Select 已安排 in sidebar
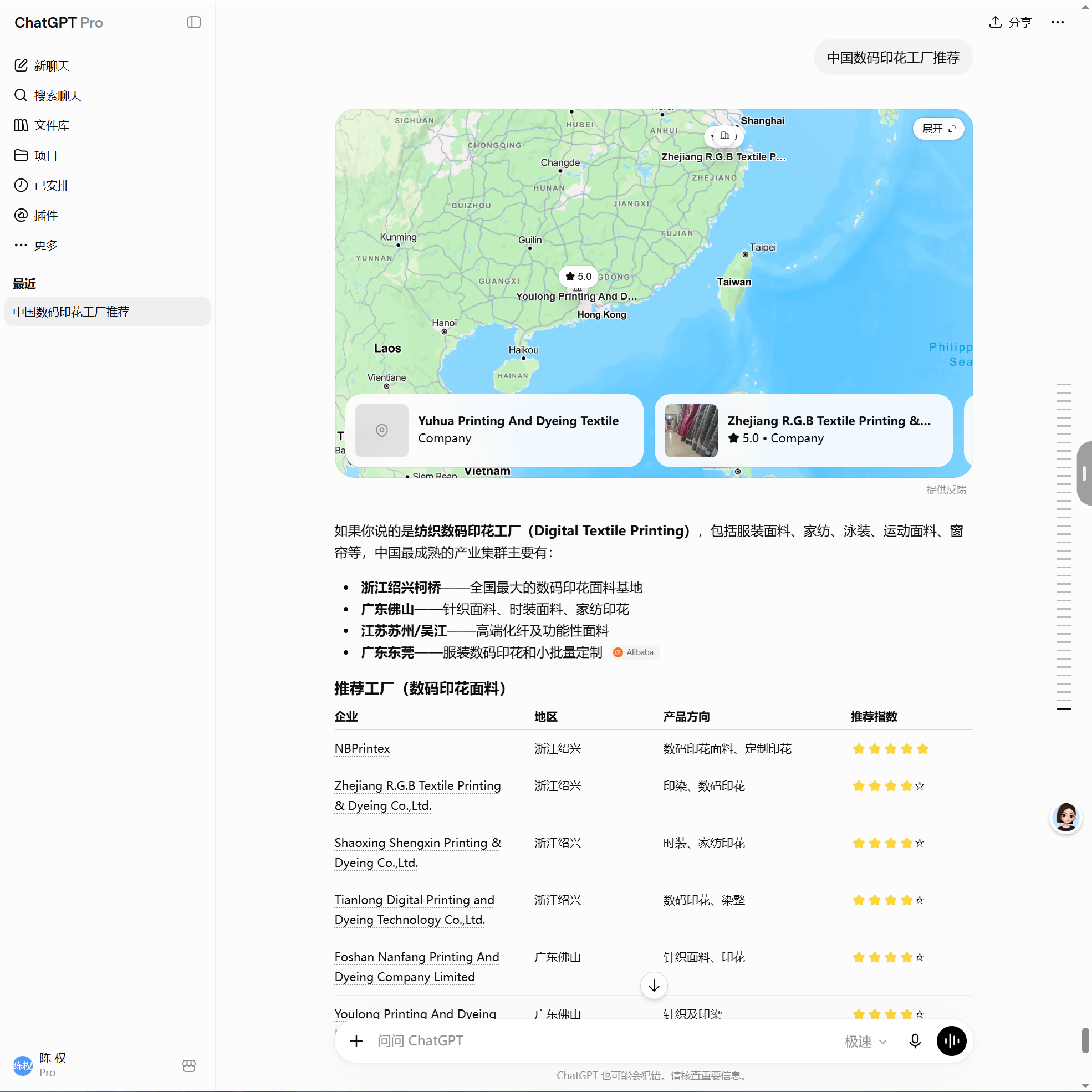Image resolution: width=1092 pixels, height=1092 pixels. tap(52, 185)
